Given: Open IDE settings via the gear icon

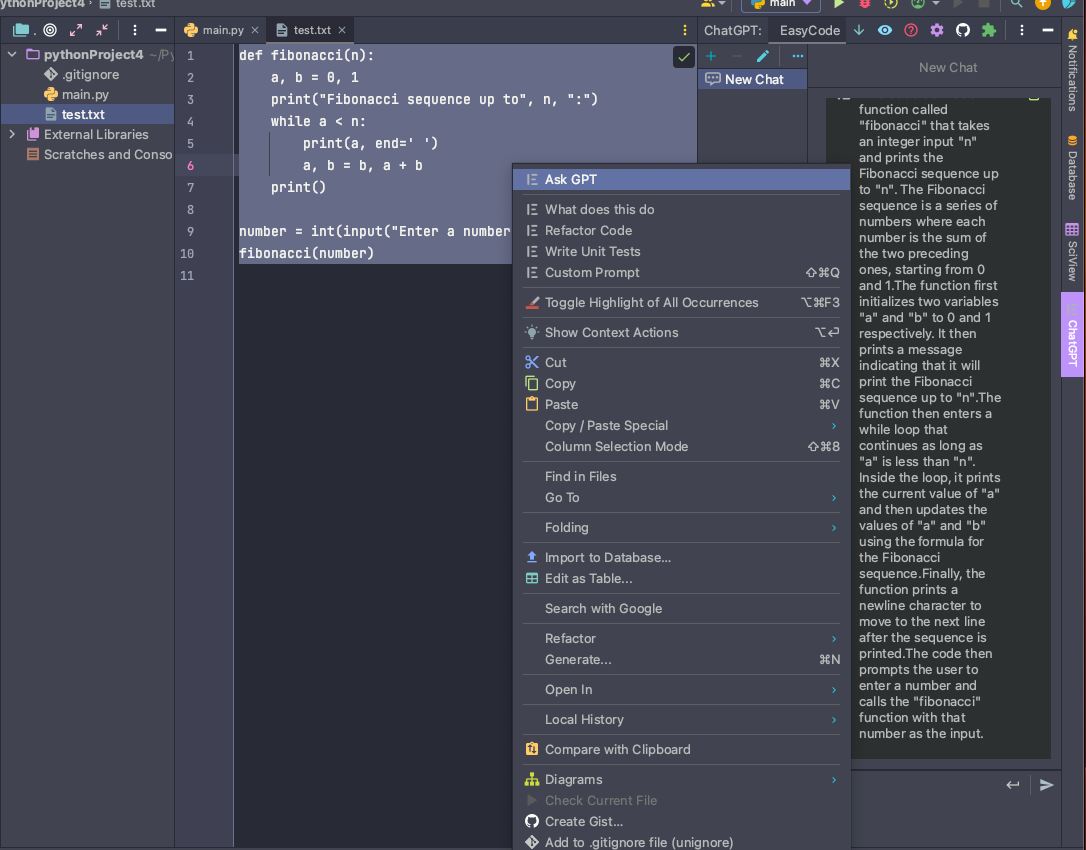Looking at the screenshot, I should tap(936, 30).
